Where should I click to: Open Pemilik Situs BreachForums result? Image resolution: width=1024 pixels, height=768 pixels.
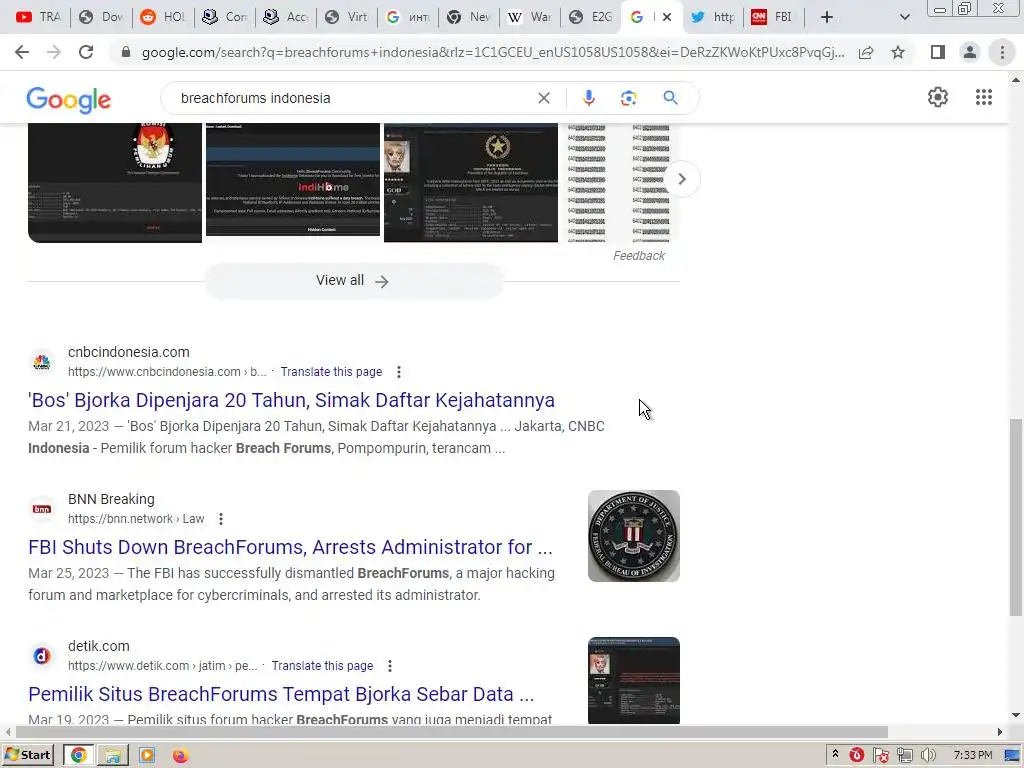pos(281,694)
